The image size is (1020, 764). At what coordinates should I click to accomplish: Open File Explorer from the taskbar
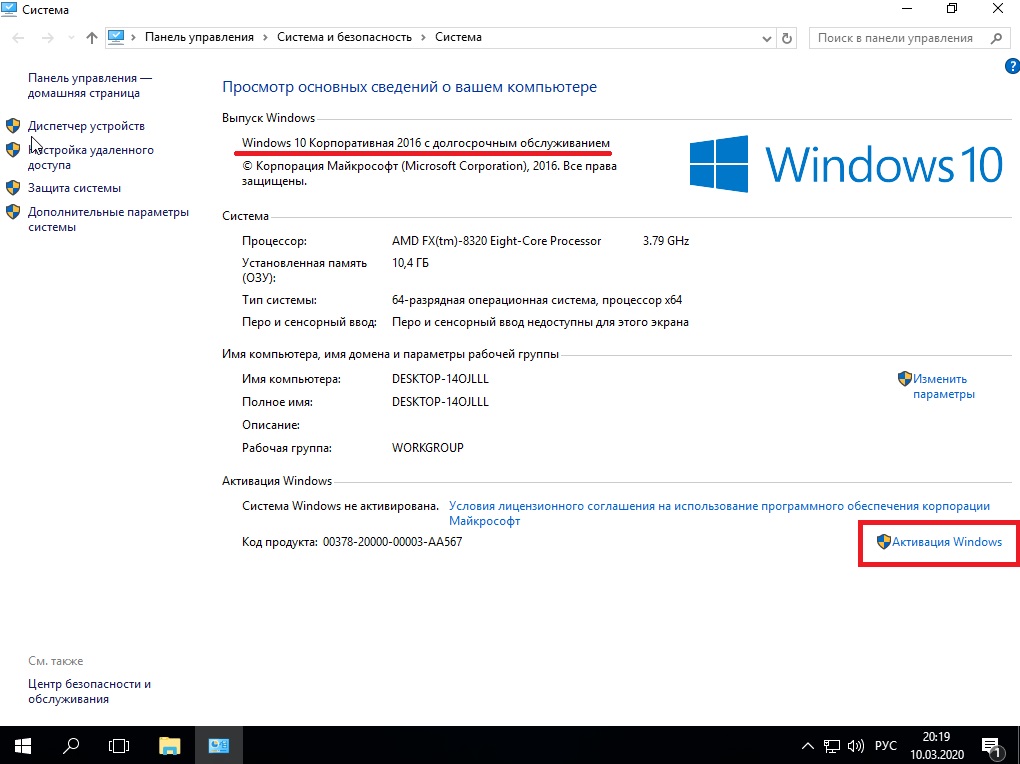(x=170, y=745)
